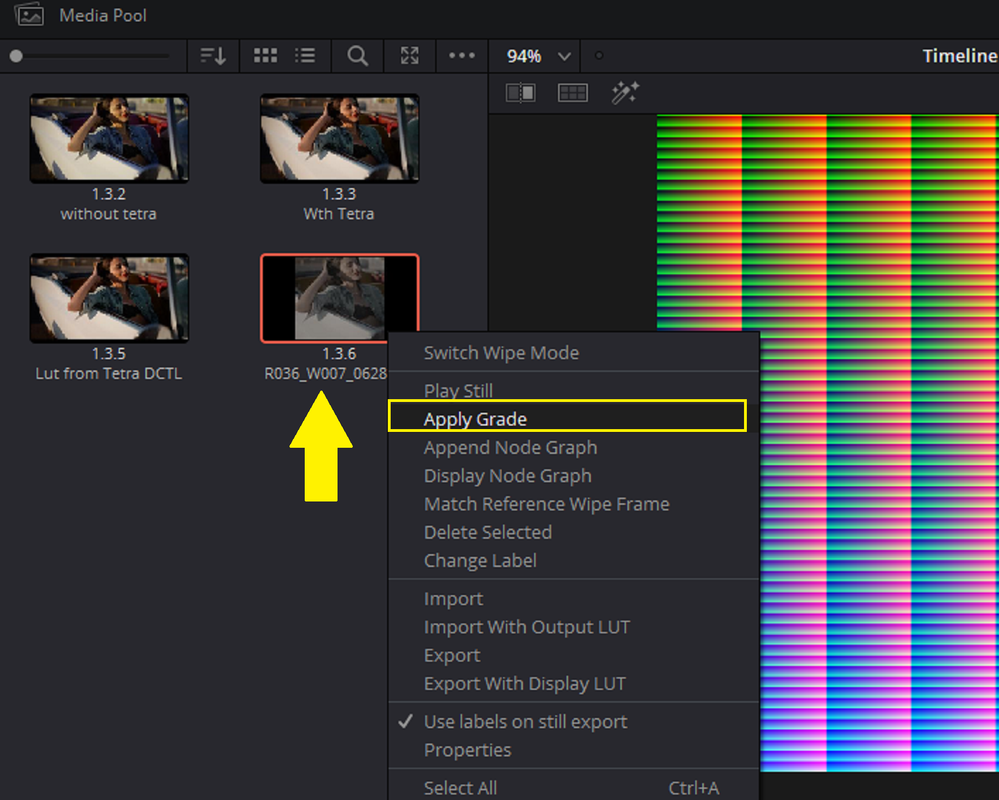Select still 1.3.3 Wth Tetra
Image resolution: width=999 pixels, height=800 pixels.
coord(340,138)
